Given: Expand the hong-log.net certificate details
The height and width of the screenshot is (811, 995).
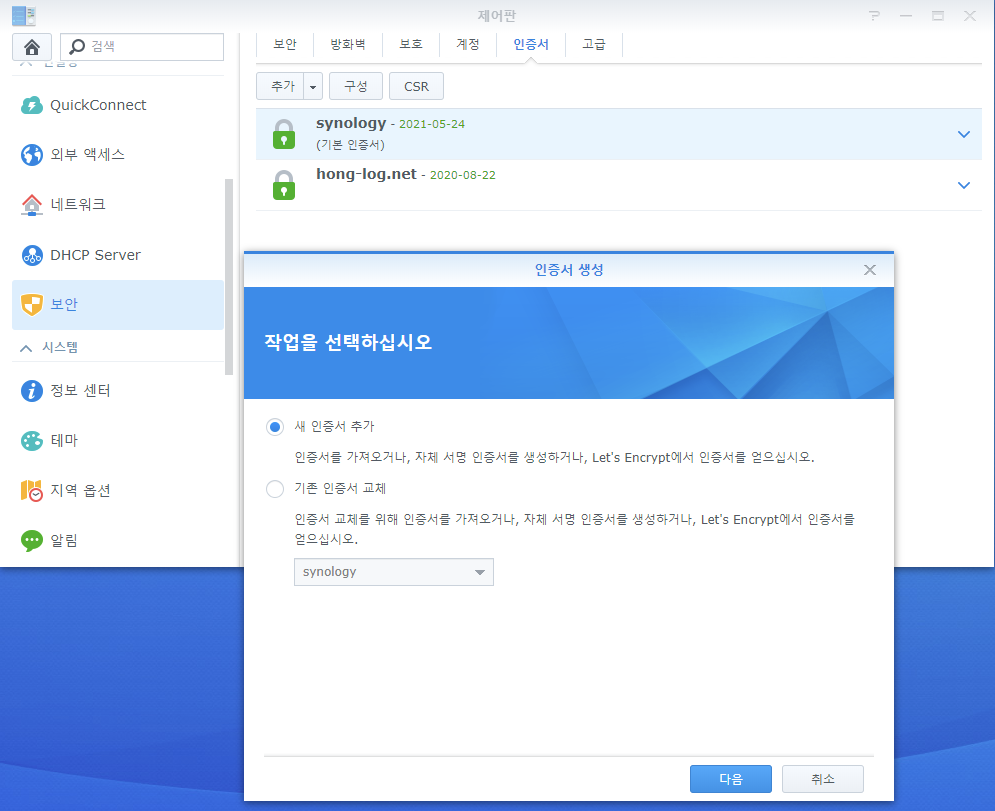Looking at the screenshot, I should (963, 185).
